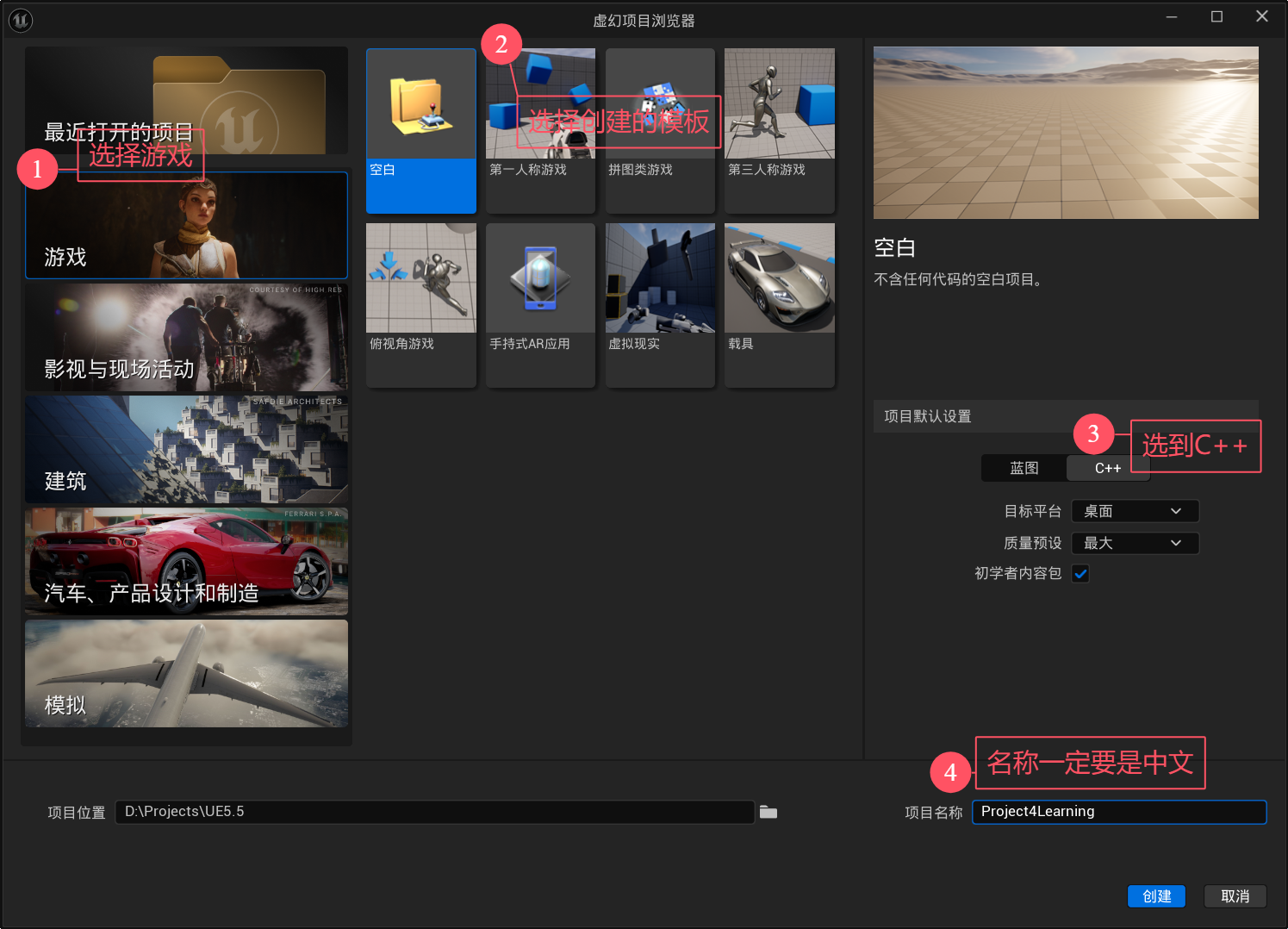Click the Unreal Engine logo icon in title bar

tap(21, 19)
